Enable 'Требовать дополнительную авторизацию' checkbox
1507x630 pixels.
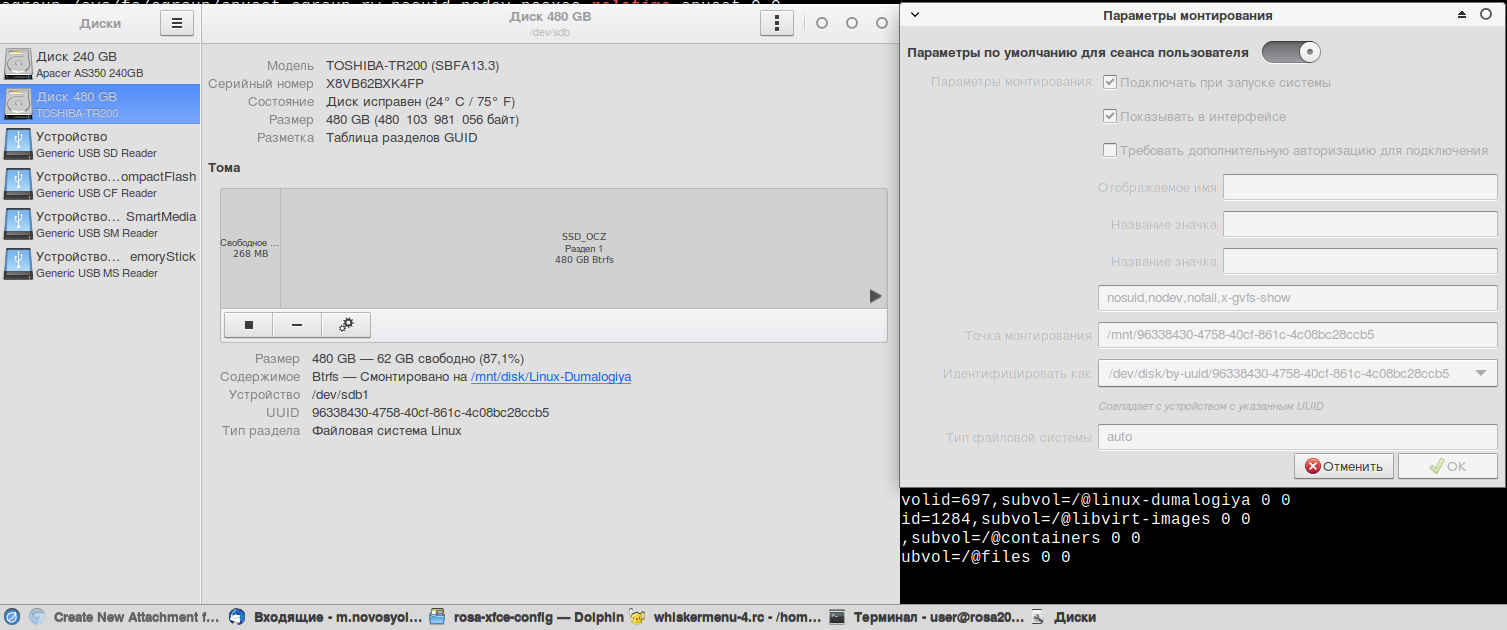[x=1110, y=151]
